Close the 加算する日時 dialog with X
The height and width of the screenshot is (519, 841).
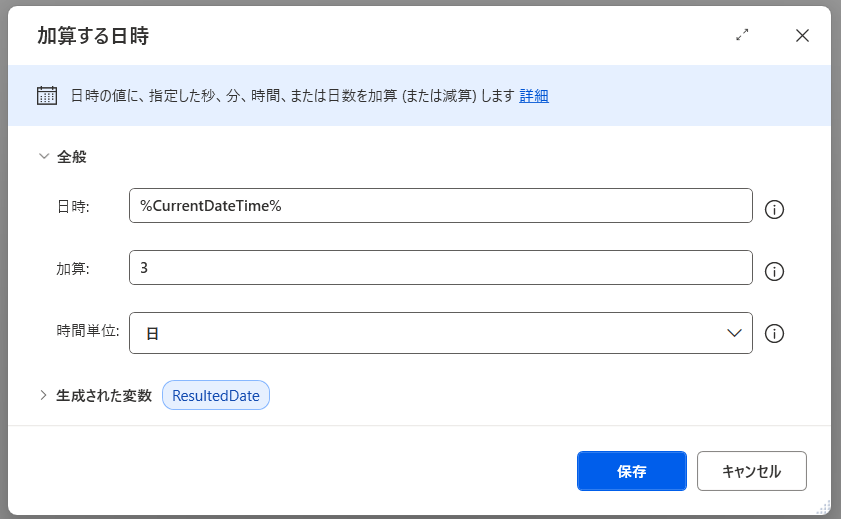pos(802,35)
